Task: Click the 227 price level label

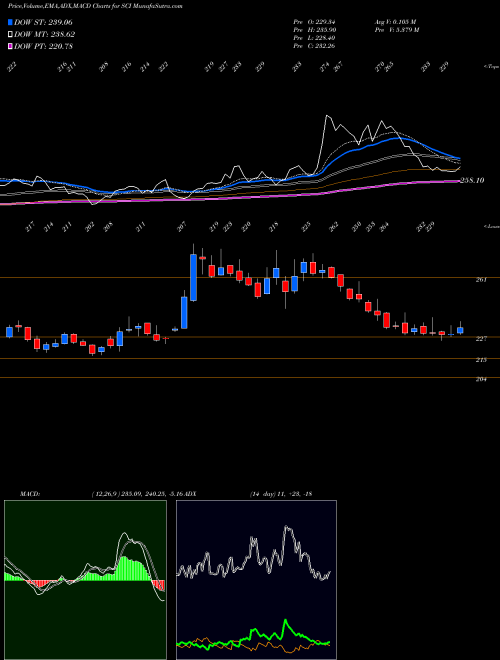Action: tap(481, 338)
